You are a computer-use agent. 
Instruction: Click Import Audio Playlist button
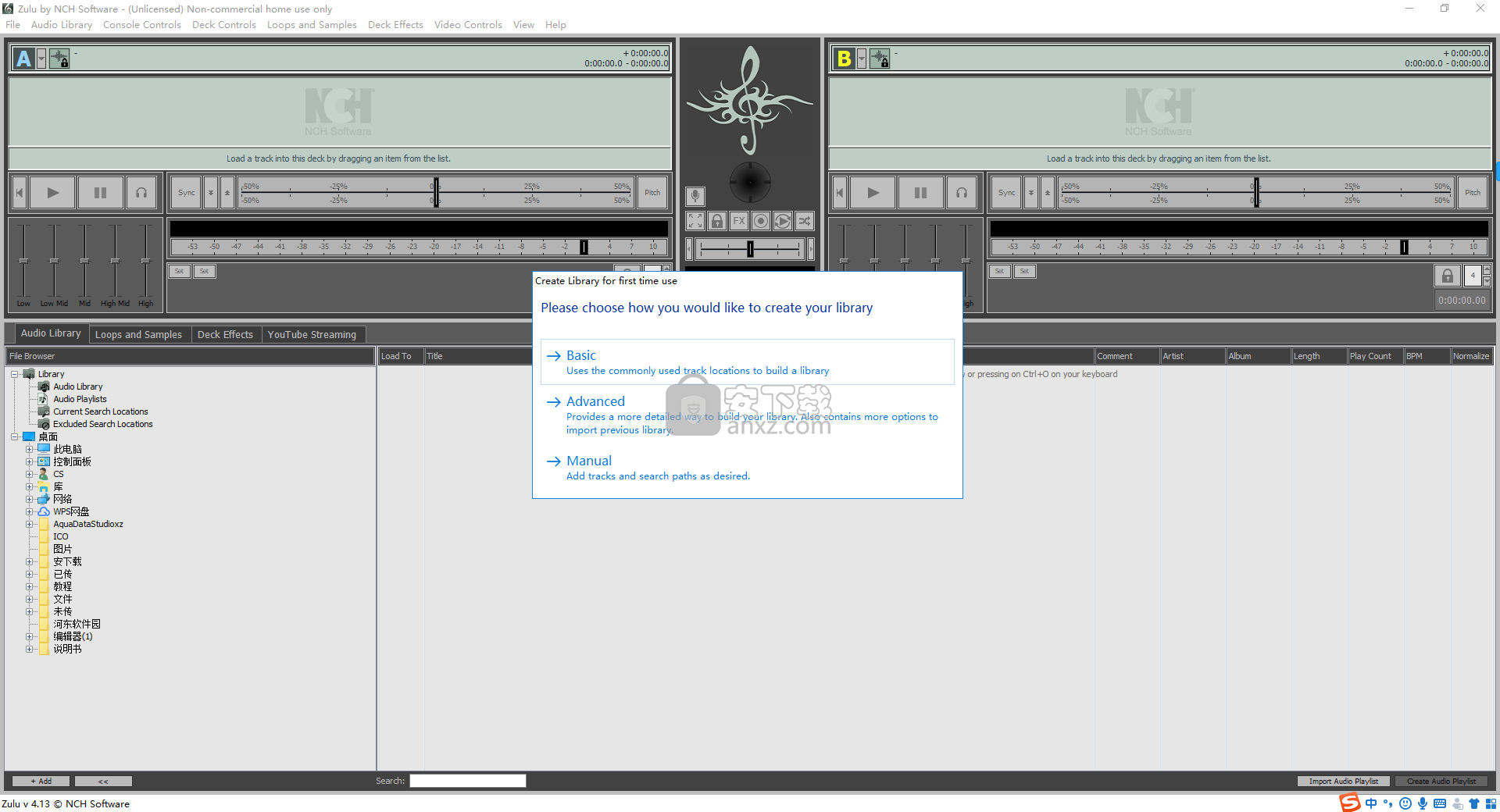coord(1344,781)
